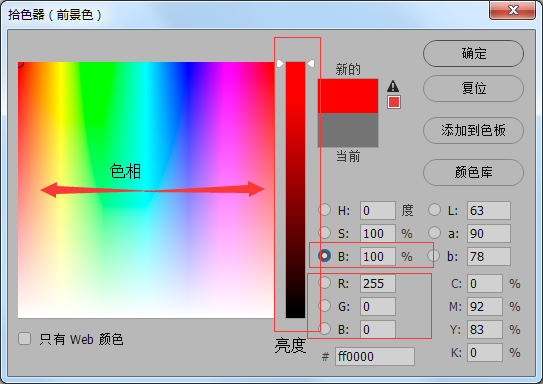Click the 添加到色板 button
The width and height of the screenshot is (543, 384).
[x=473, y=131]
